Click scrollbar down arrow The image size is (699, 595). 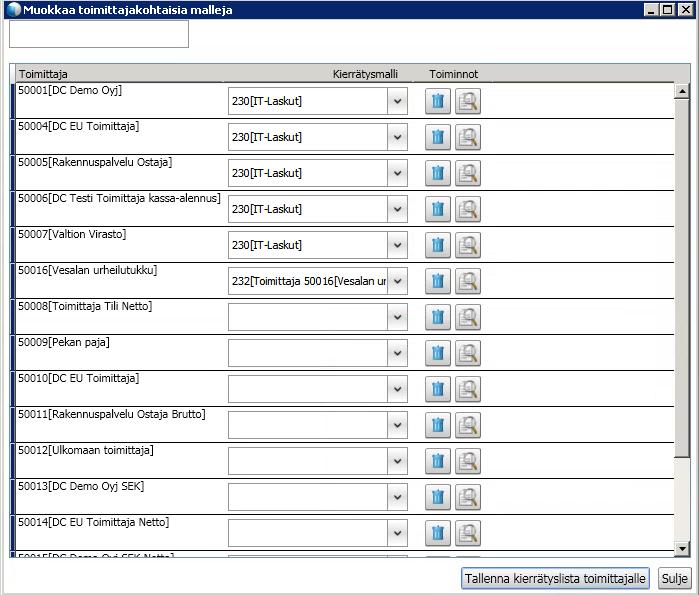[682, 549]
